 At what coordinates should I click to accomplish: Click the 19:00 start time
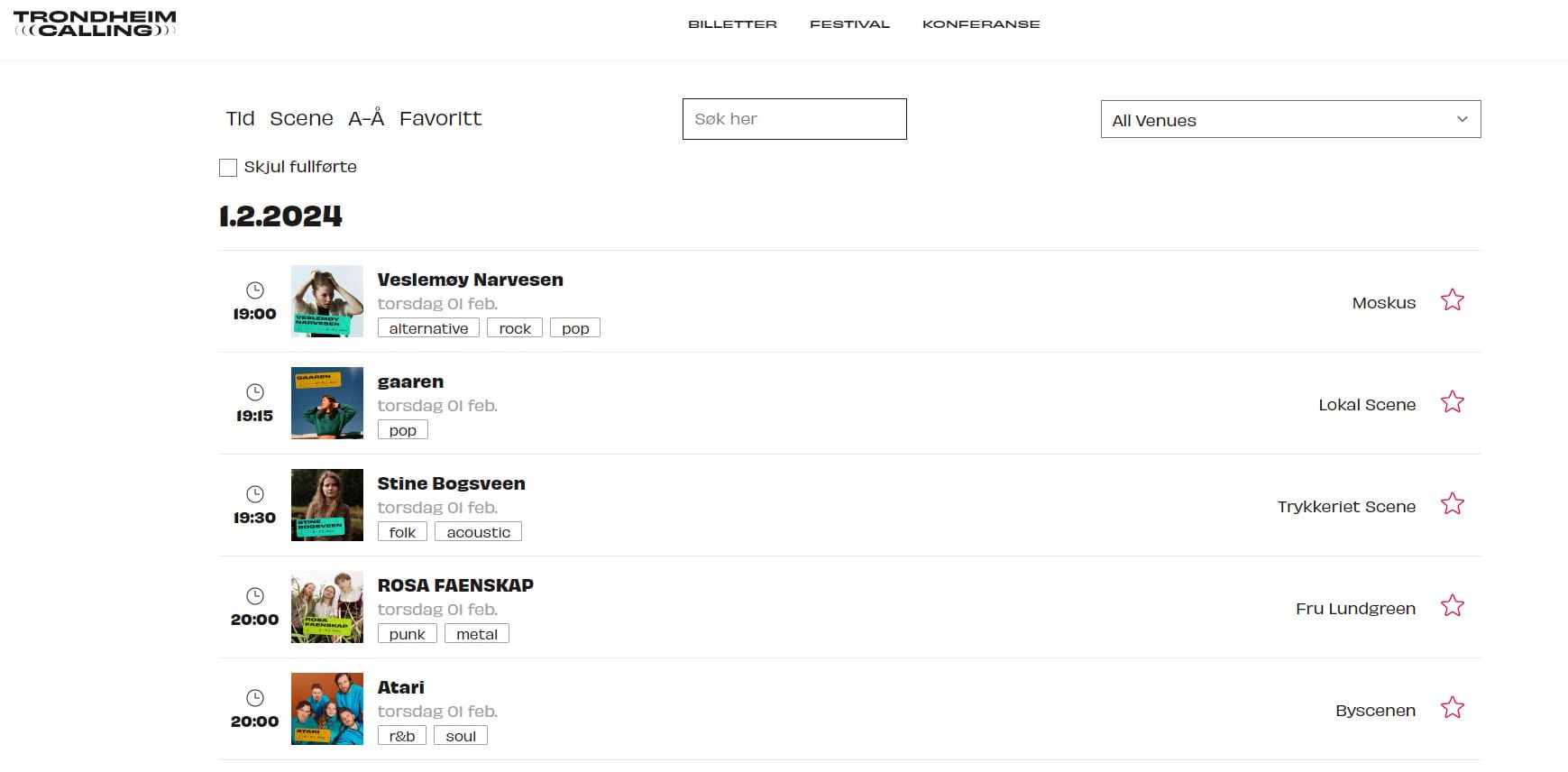coord(255,314)
